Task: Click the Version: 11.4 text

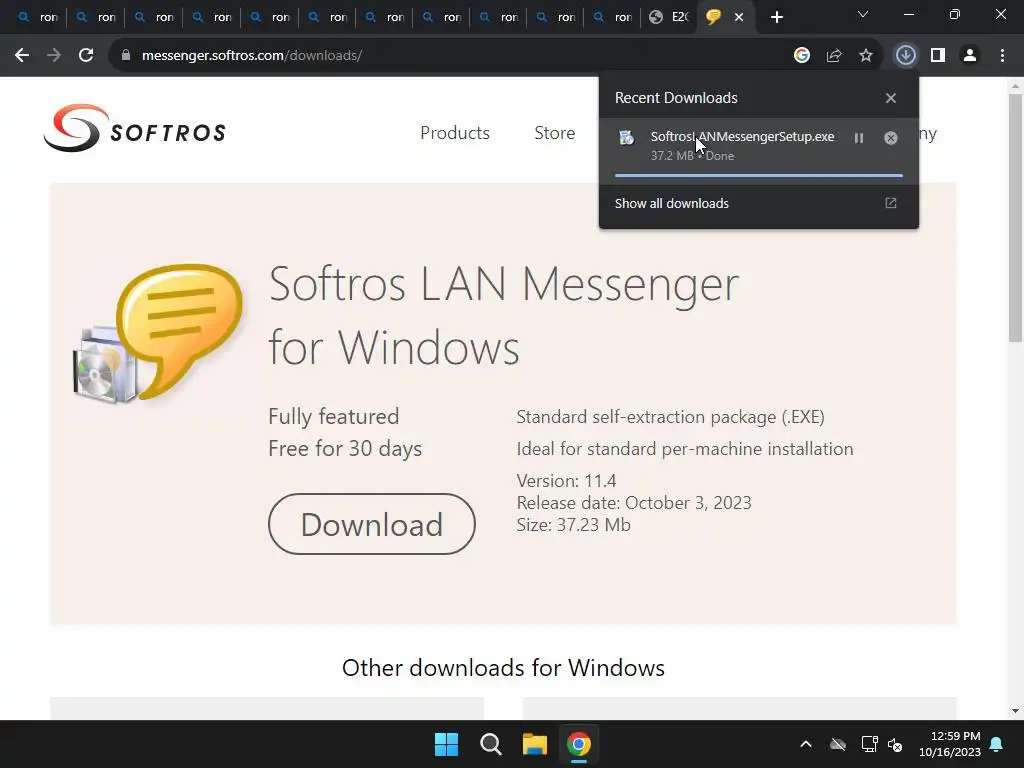Action: pyautogui.click(x=566, y=481)
